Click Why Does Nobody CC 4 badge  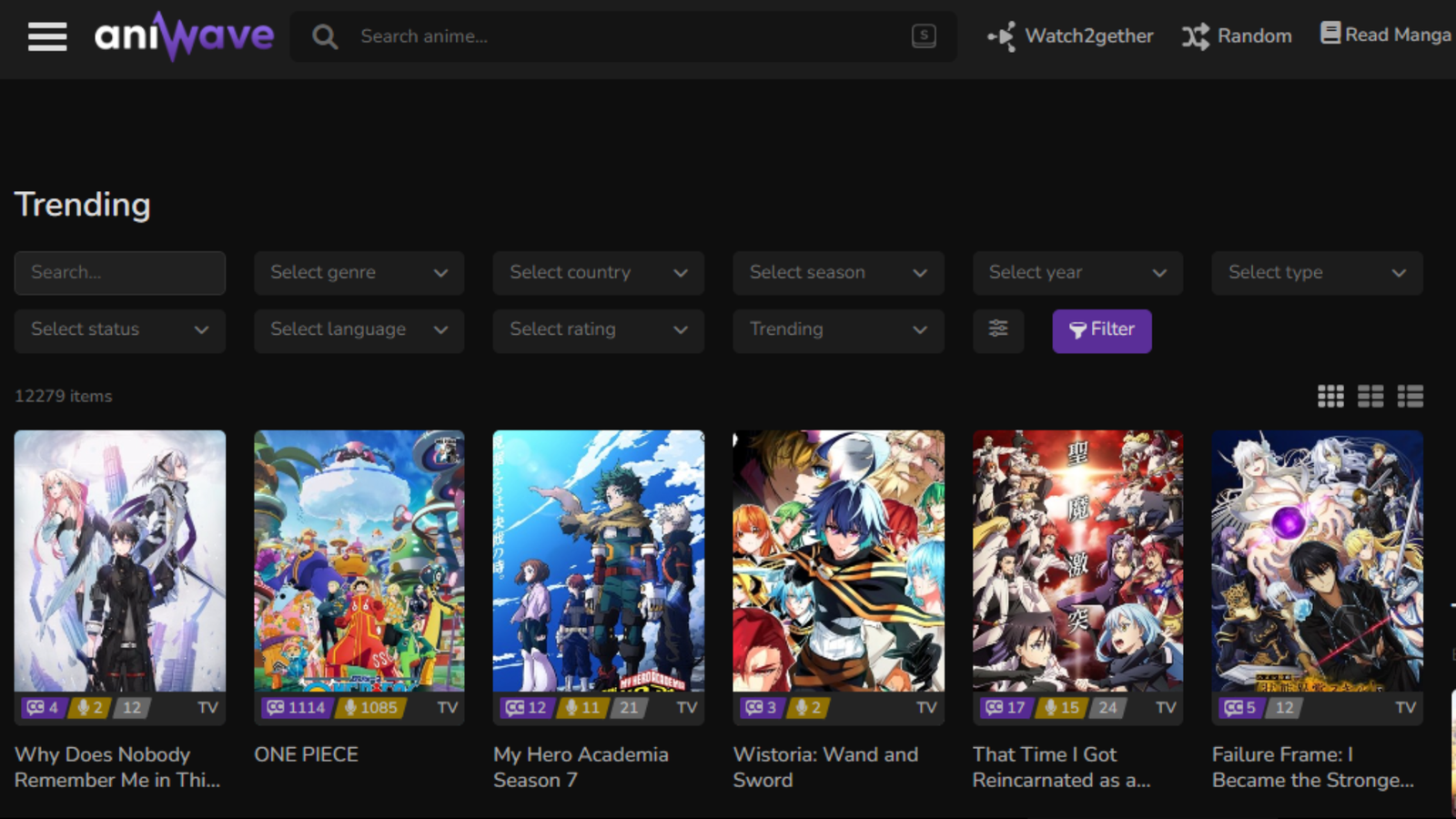[44, 707]
